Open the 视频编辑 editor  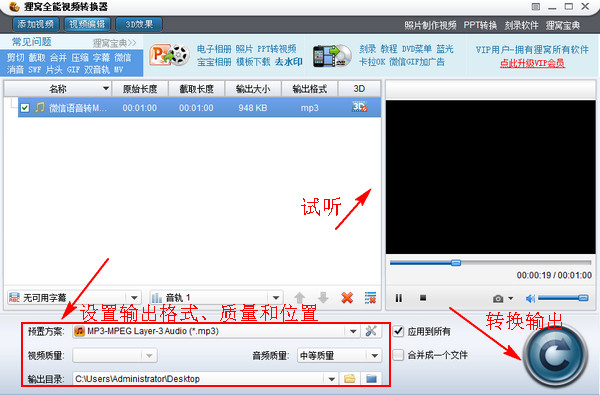click(x=87, y=24)
